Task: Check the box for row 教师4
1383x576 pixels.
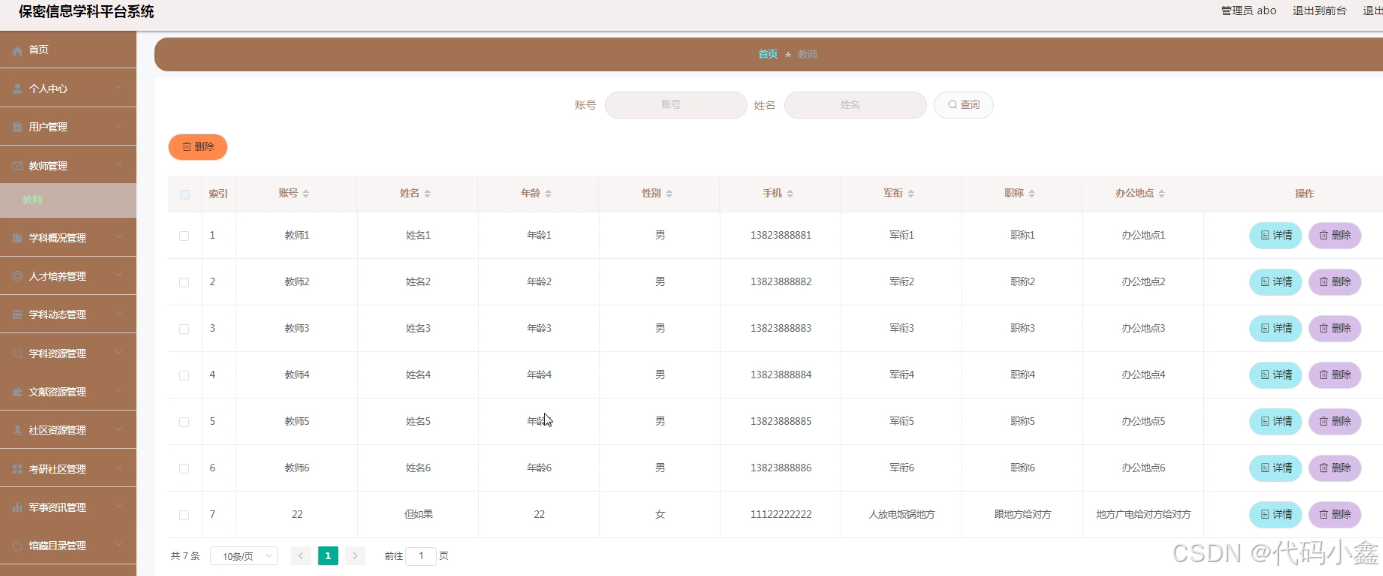Action: tap(184, 376)
